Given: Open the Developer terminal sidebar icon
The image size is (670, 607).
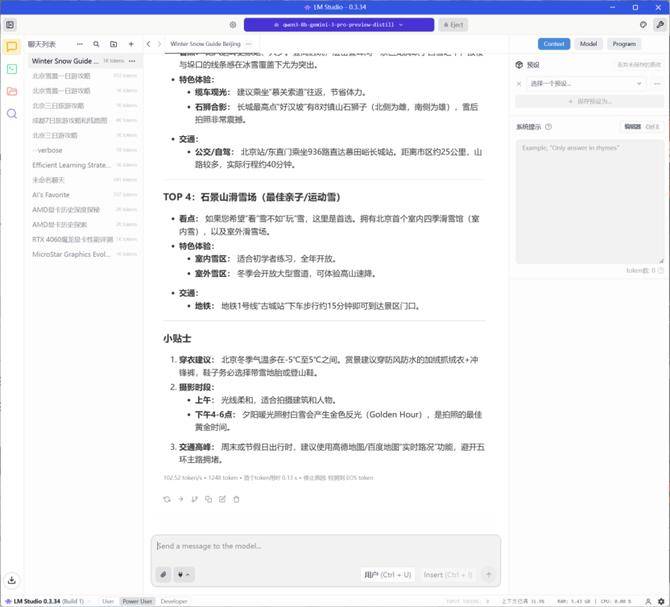Looking at the screenshot, I should pos(11,69).
